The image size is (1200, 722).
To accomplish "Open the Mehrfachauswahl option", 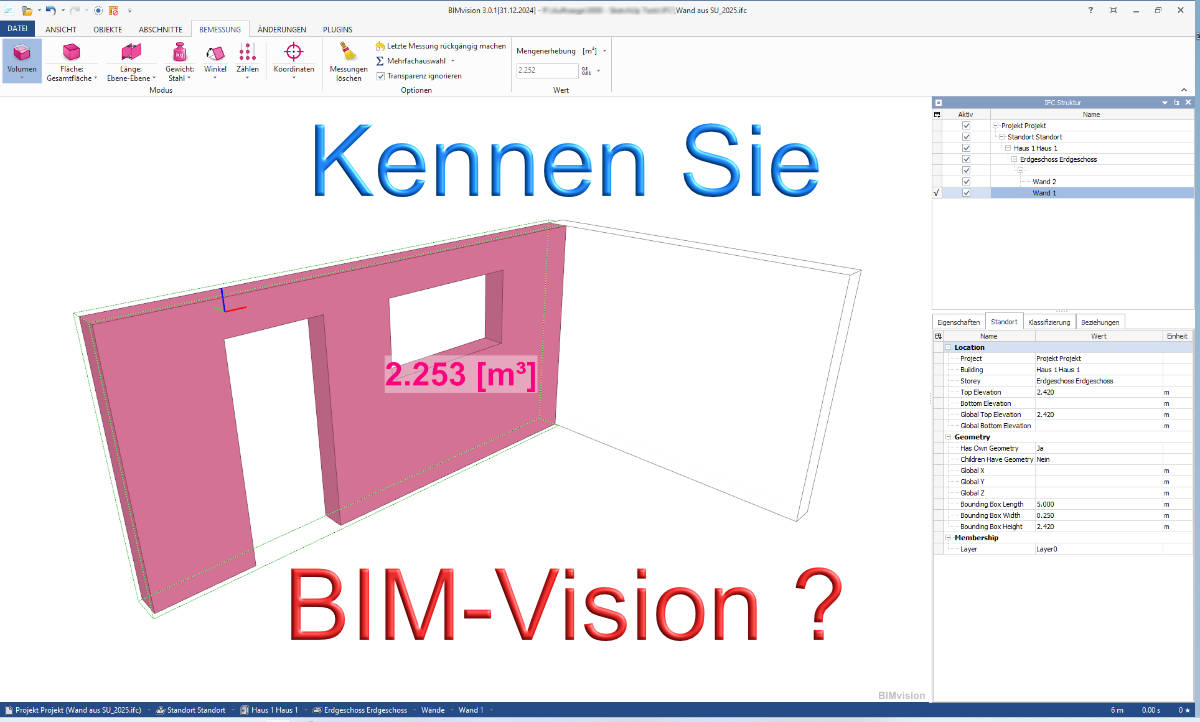I will [x=415, y=61].
